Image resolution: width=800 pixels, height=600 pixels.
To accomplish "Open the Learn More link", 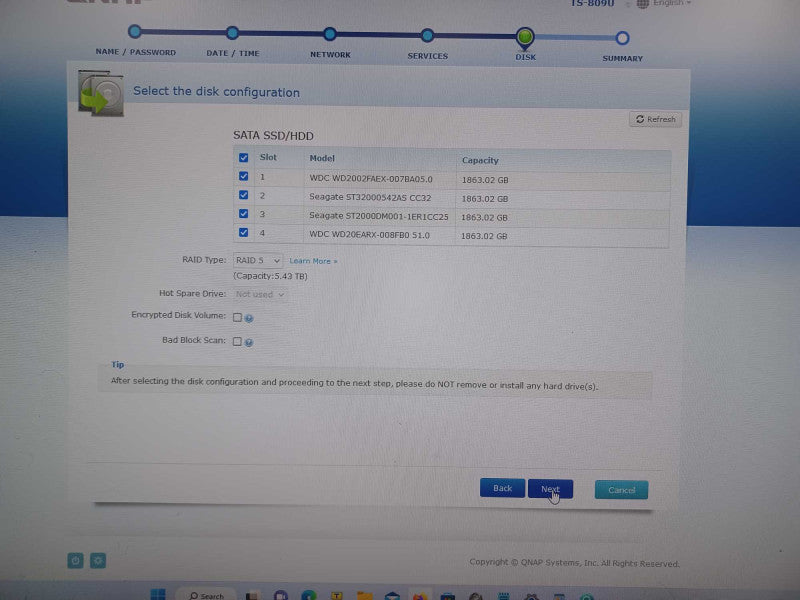I will (x=313, y=261).
